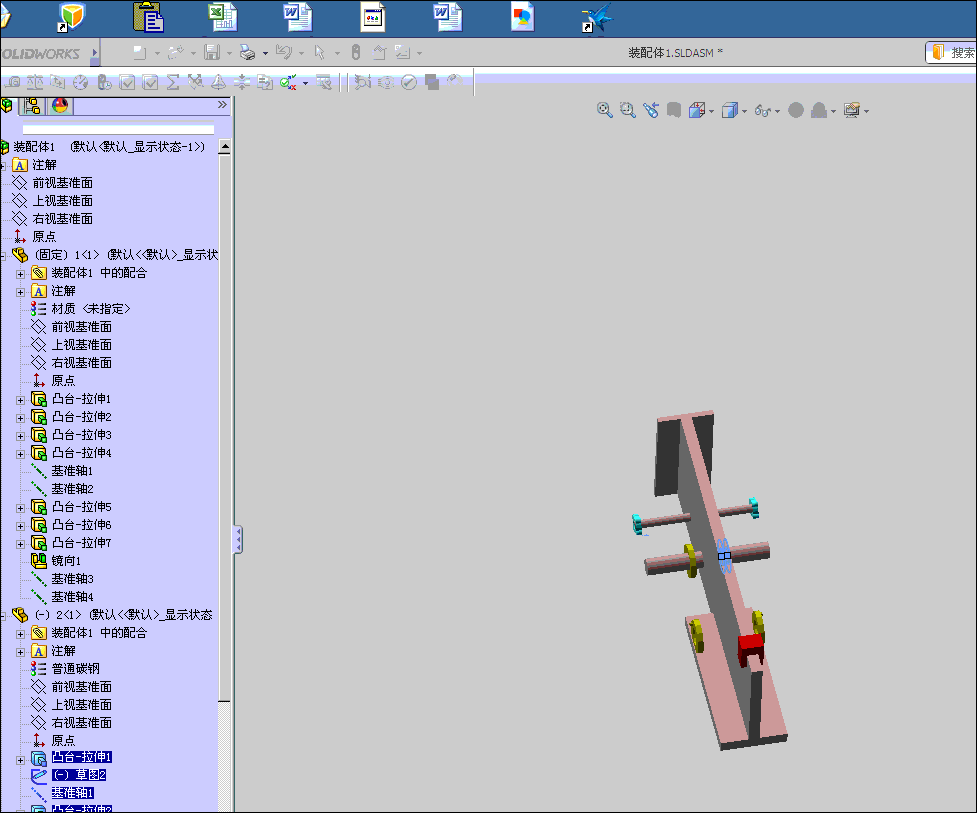This screenshot has width=977, height=813.
Task: Open blue bird shortcut icon
Action: point(597,17)
